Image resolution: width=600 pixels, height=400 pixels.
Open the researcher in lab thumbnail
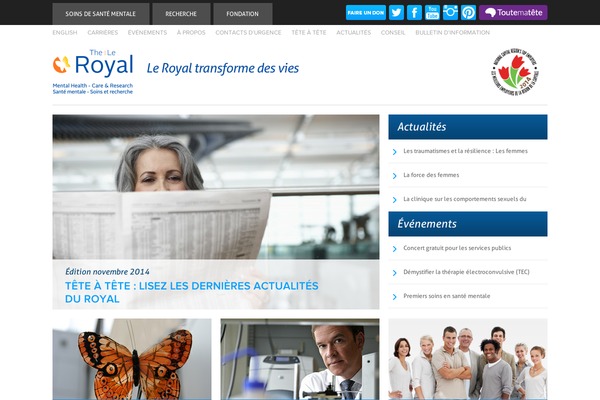(x=300, y=359)
